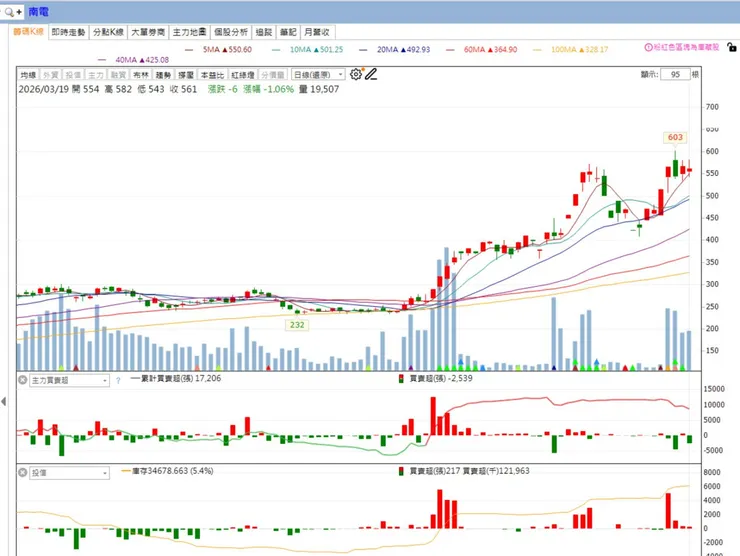Open the 追蹤 tab

click(x=264, y=32)
